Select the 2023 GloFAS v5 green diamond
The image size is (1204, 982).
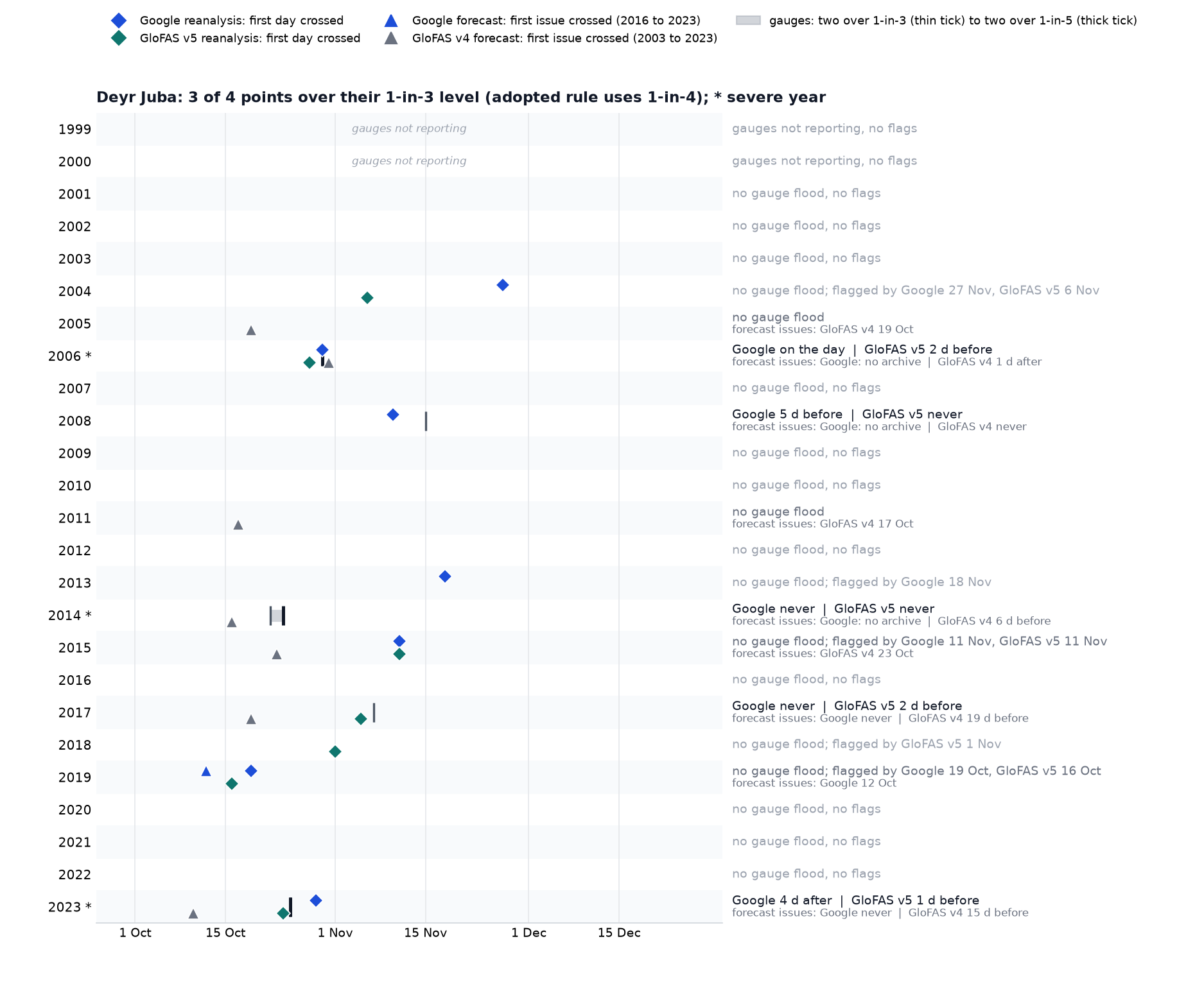click(x=283, y=913)
